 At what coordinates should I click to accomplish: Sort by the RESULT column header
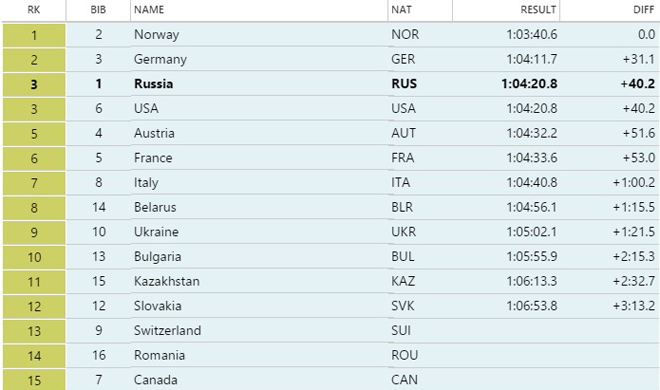click(538, 10)
